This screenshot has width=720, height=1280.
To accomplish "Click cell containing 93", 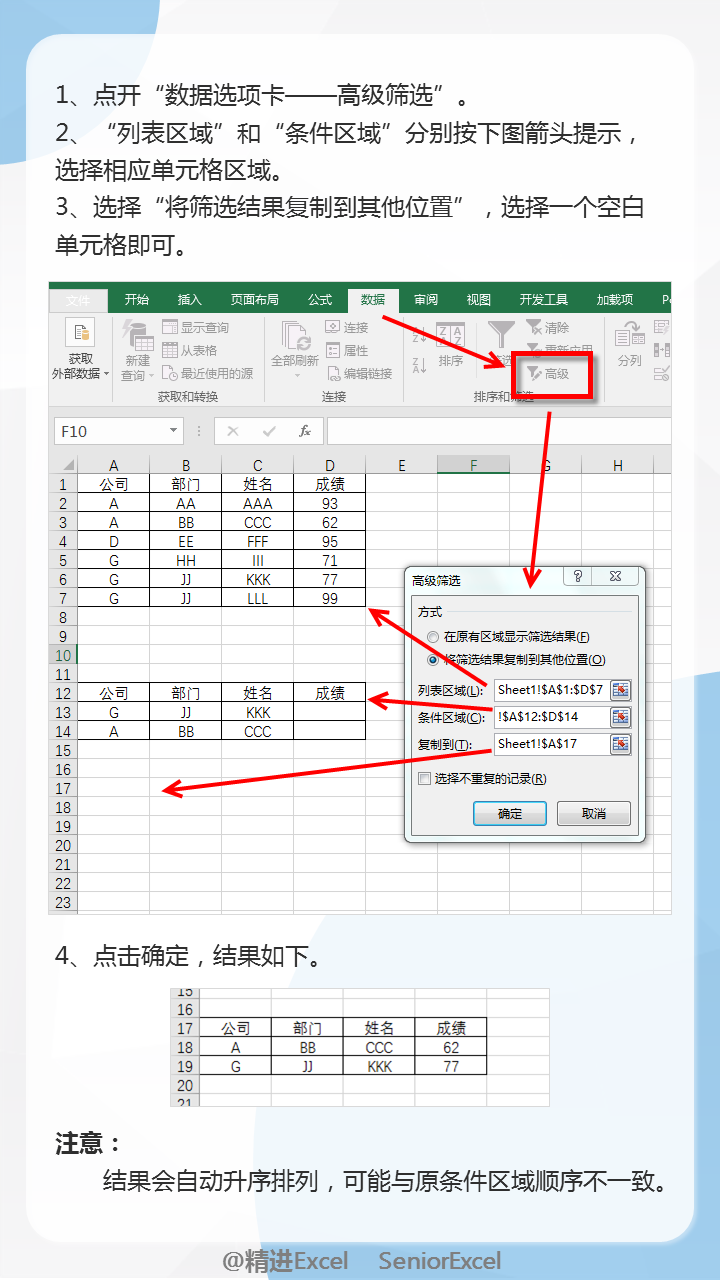I will tap(330, 503).
